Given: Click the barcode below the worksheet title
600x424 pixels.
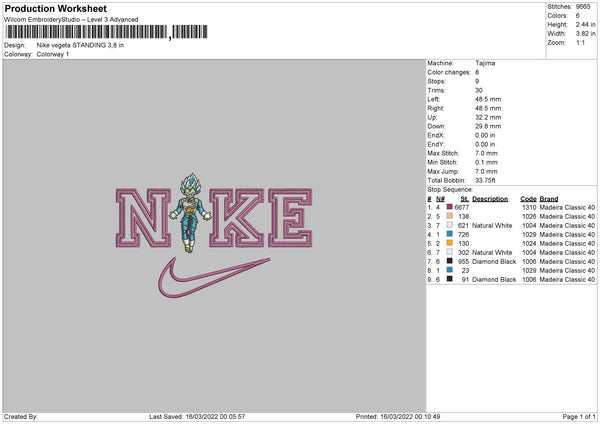Looking at the screenshot, I should point(106,32).
